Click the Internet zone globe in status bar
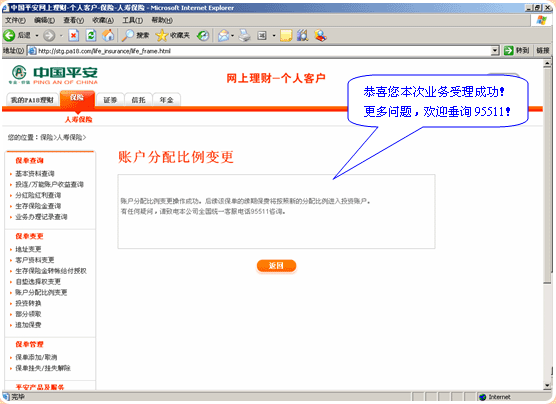 click(482, 397)
